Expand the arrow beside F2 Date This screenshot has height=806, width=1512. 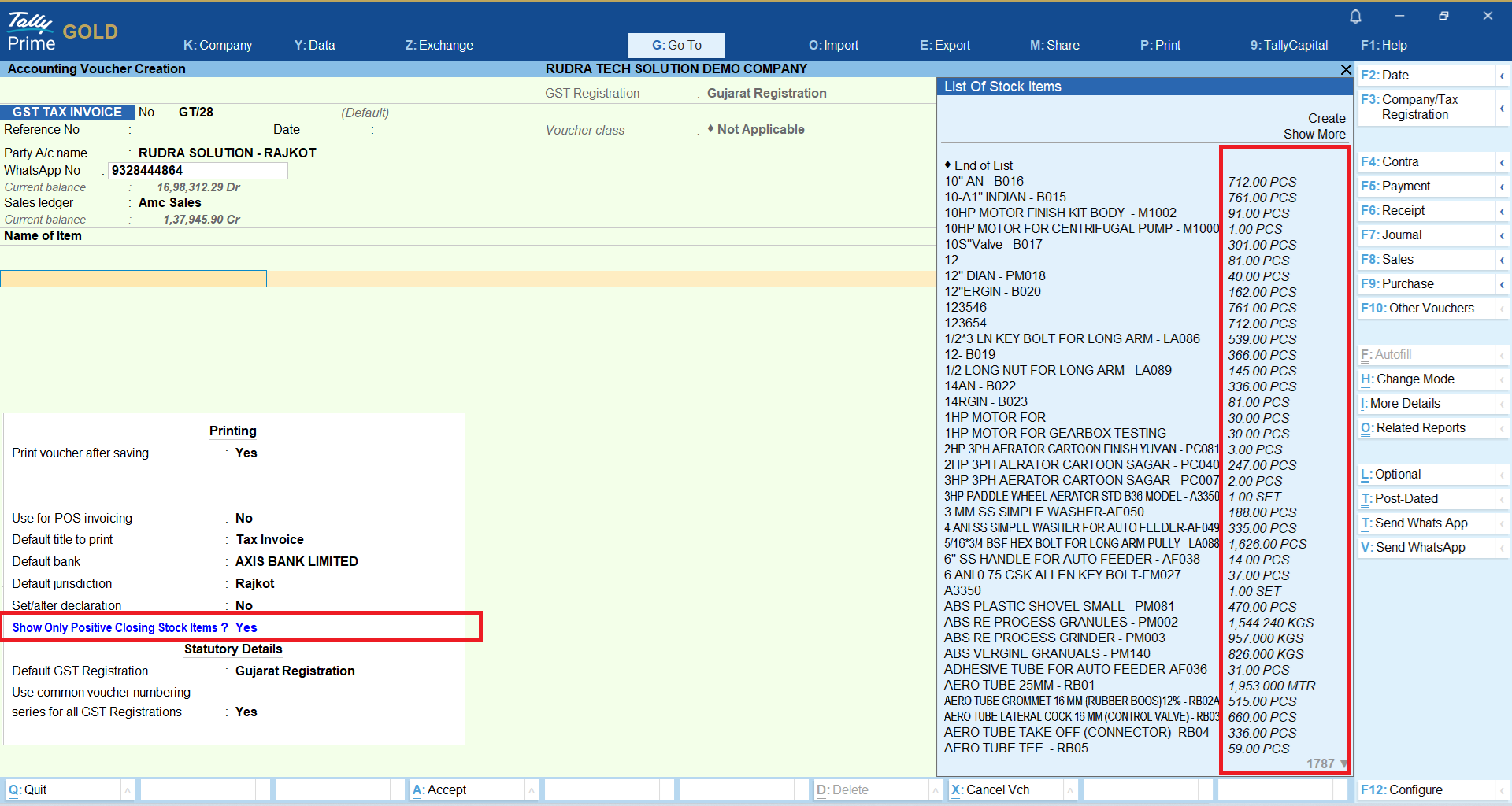pyautogui.click(x=1502, y=76)
